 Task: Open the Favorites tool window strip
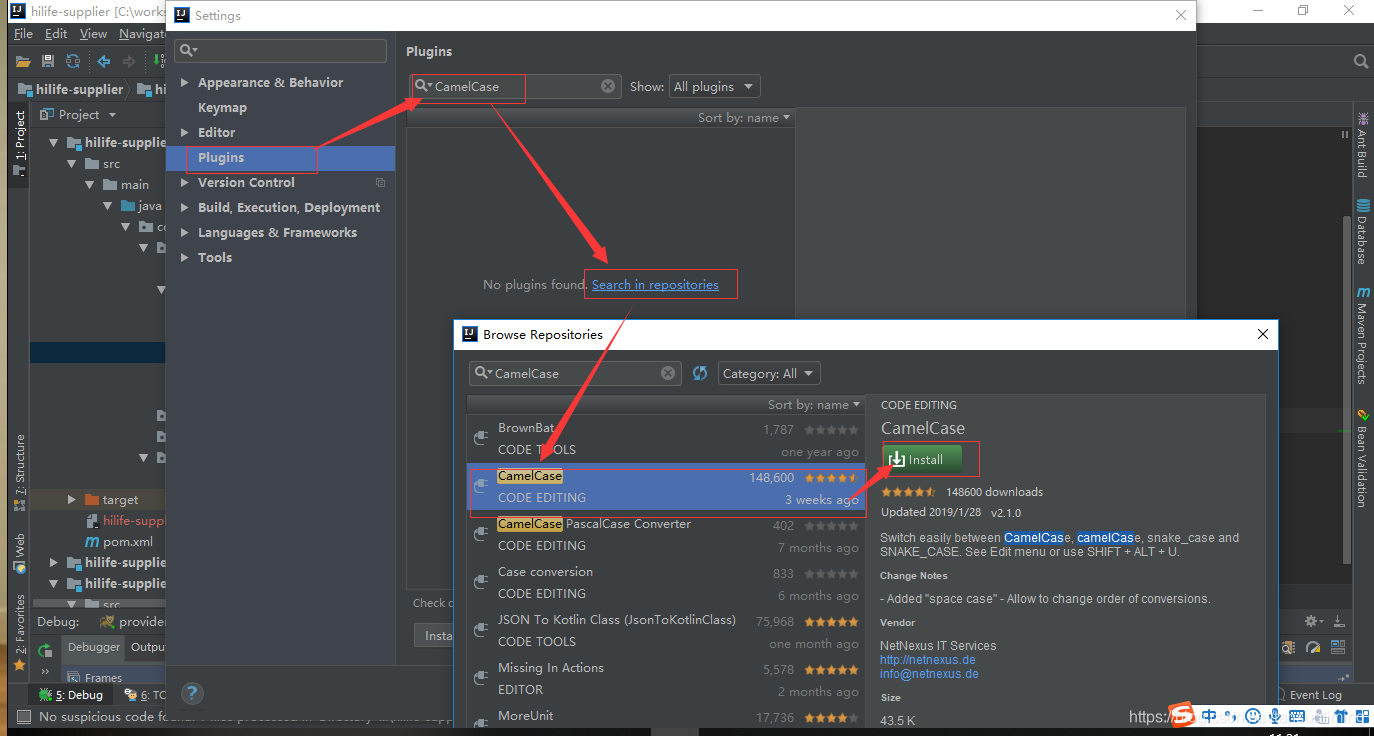pos(19,632)
